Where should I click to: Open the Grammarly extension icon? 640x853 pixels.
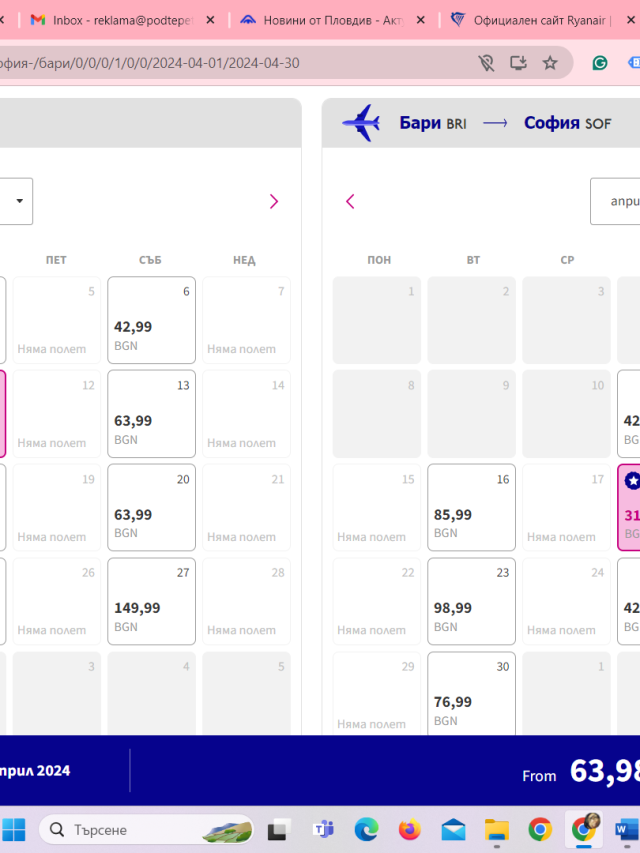tap(600, 63)
